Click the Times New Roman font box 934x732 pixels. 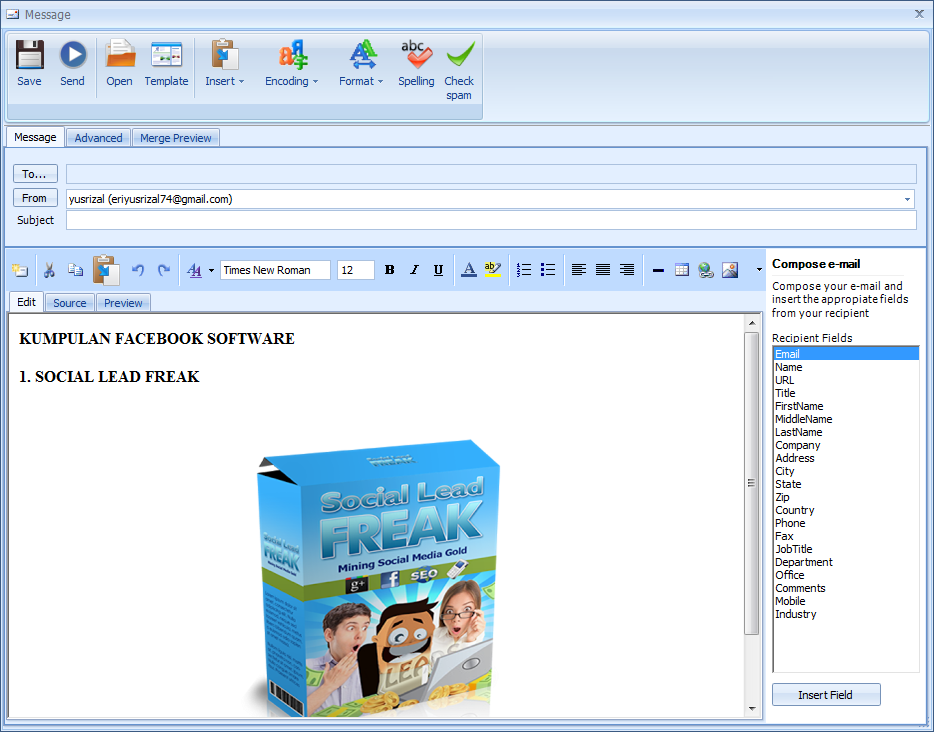[275, 270]
